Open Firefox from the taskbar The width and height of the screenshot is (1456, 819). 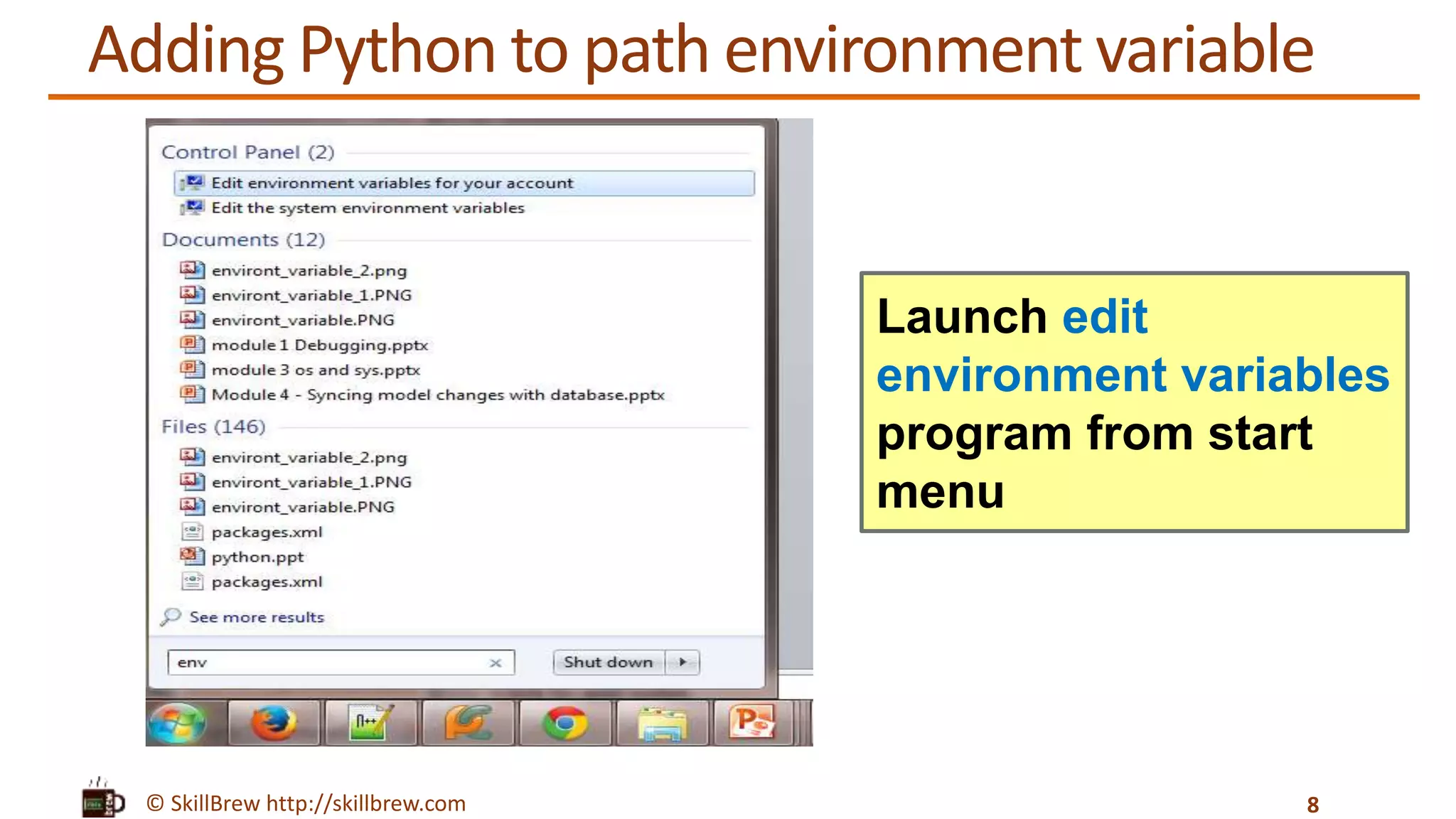274,724
